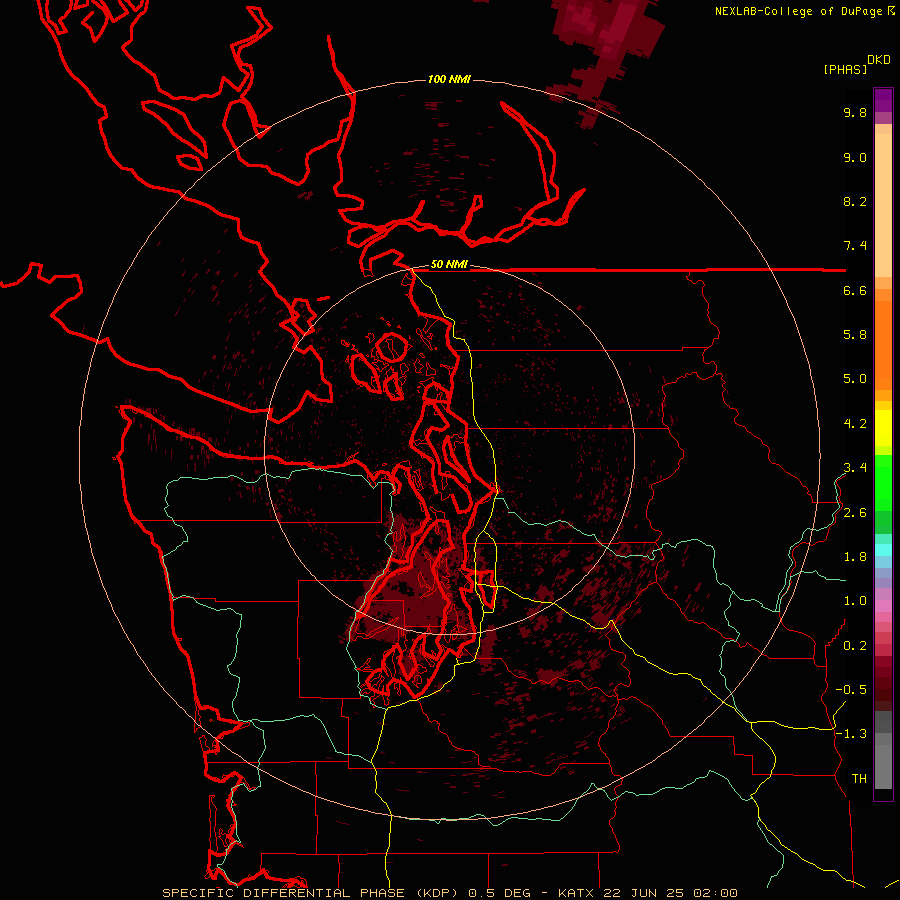The height and width of the screenshot is (900, 900).
Task: Click the TH threshold legend label
Action: click(x=859, y=779)
